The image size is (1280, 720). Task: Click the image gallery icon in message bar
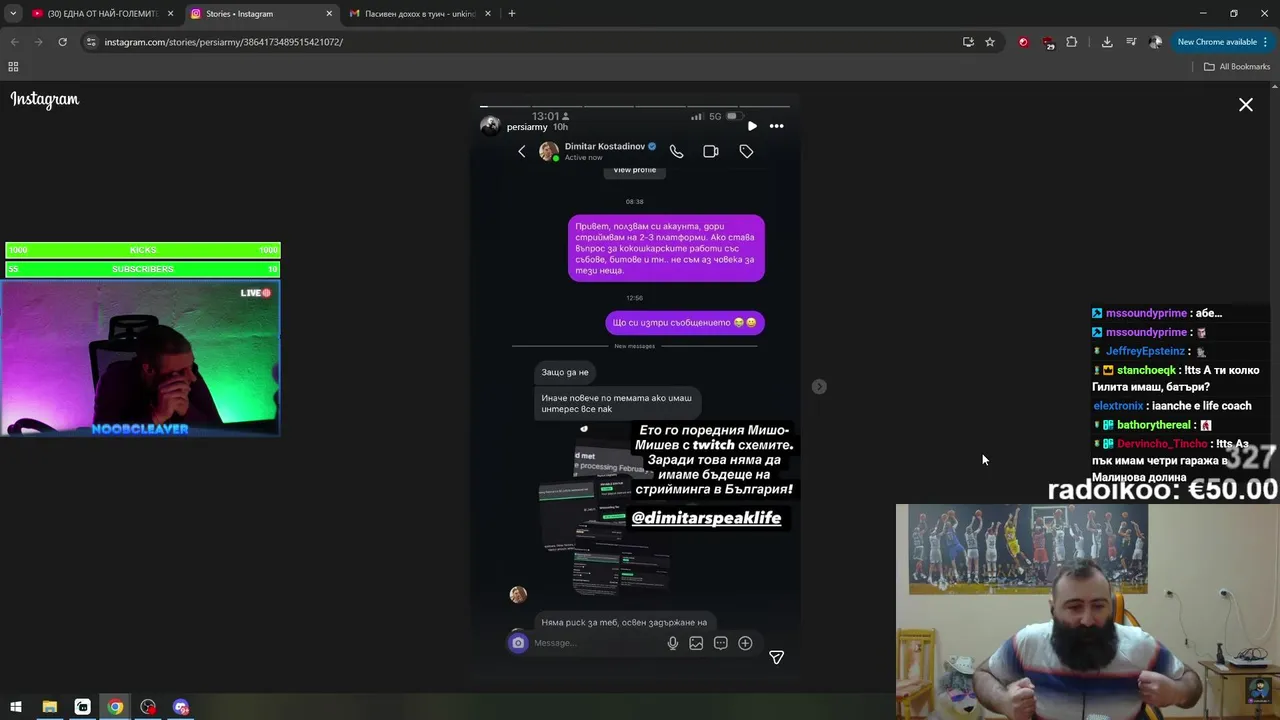coord(696,643)
